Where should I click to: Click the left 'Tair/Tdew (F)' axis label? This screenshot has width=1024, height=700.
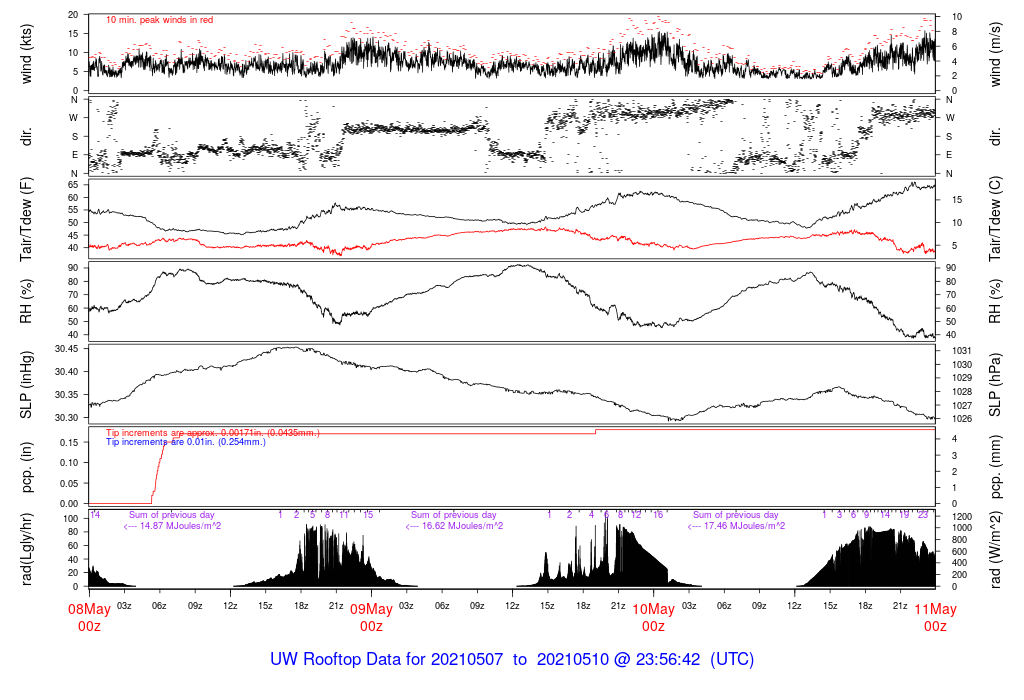(26, 219)
